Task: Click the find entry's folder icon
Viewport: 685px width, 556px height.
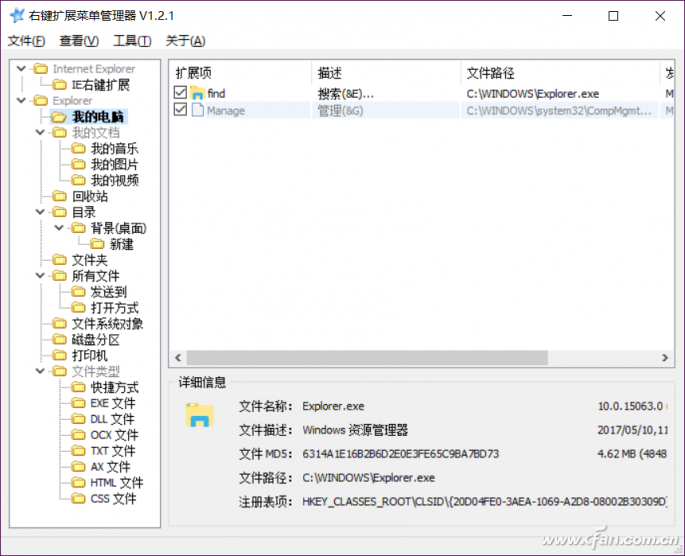Action: coord(197,94)
